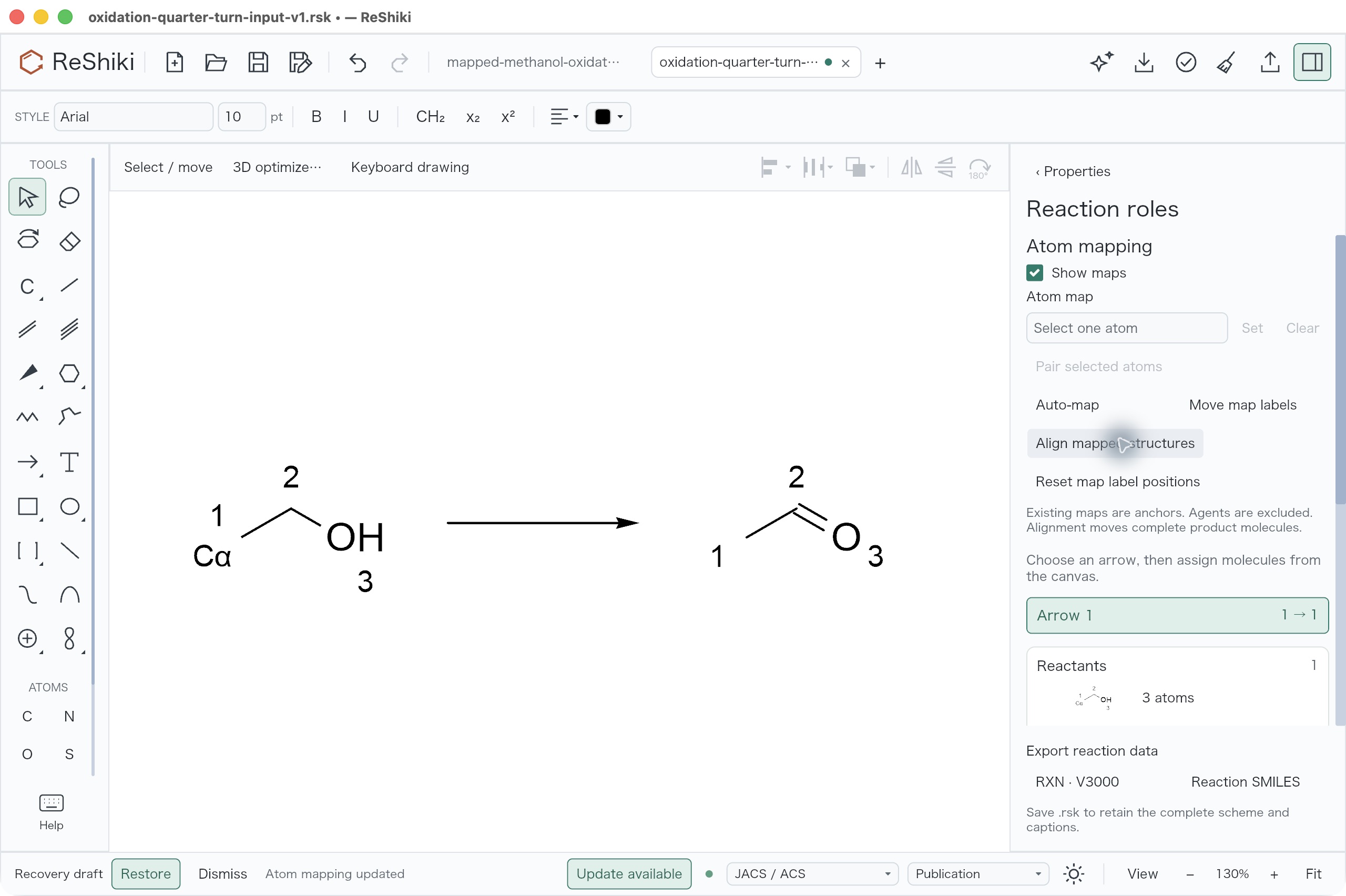Open a file with folder icon
The width and height of the screenshot is (1346, 896).
point(216,62)
